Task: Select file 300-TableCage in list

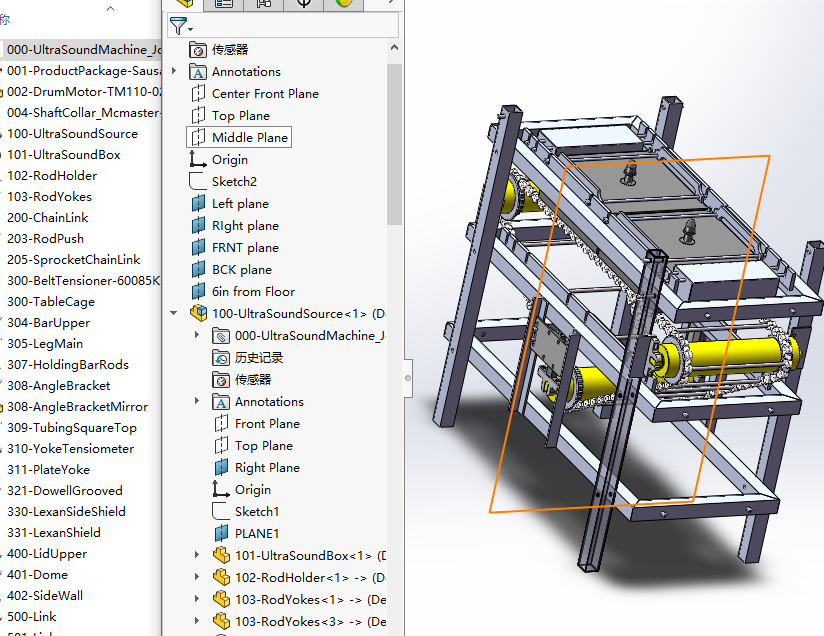Action: pos(51,302)
